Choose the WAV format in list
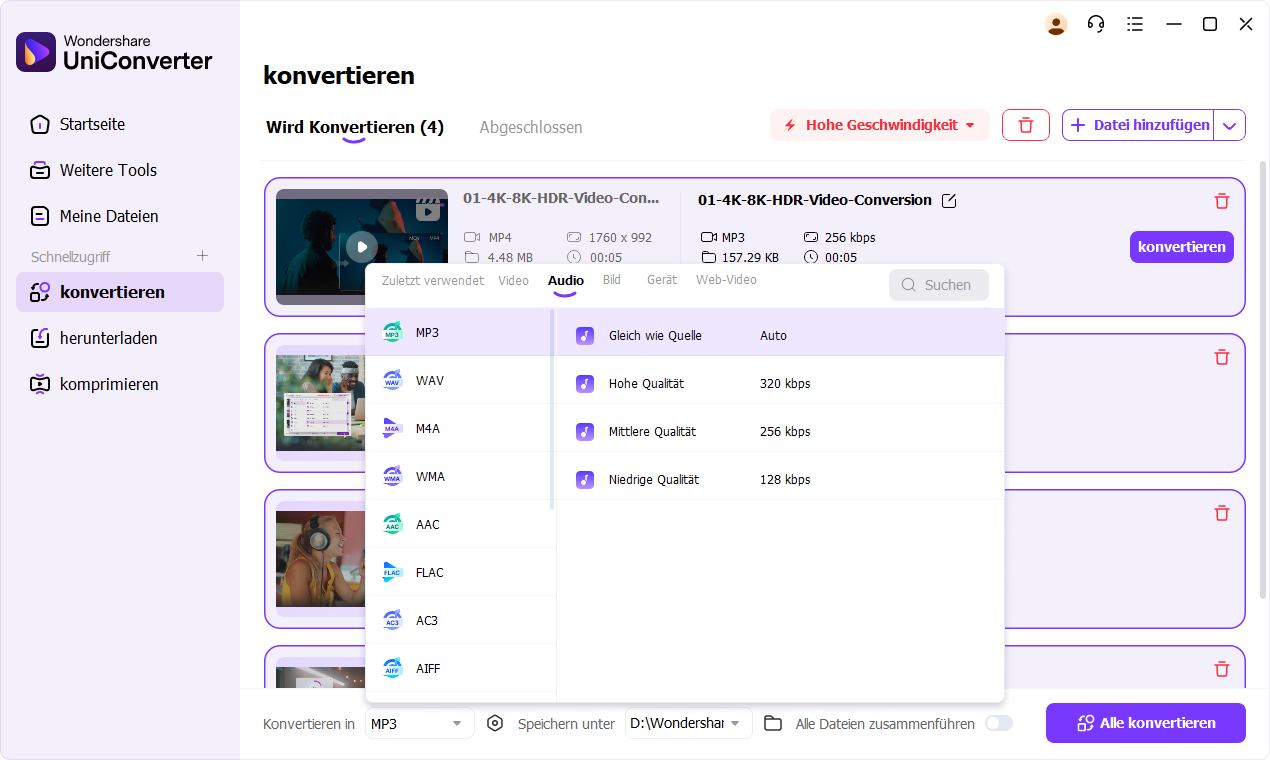 [459, 380]
